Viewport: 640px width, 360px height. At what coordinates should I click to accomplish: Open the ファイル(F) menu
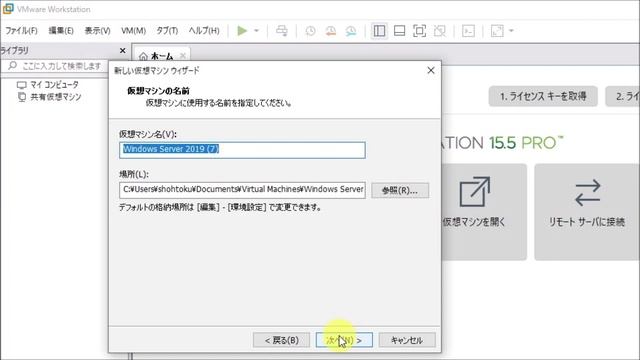21,31
